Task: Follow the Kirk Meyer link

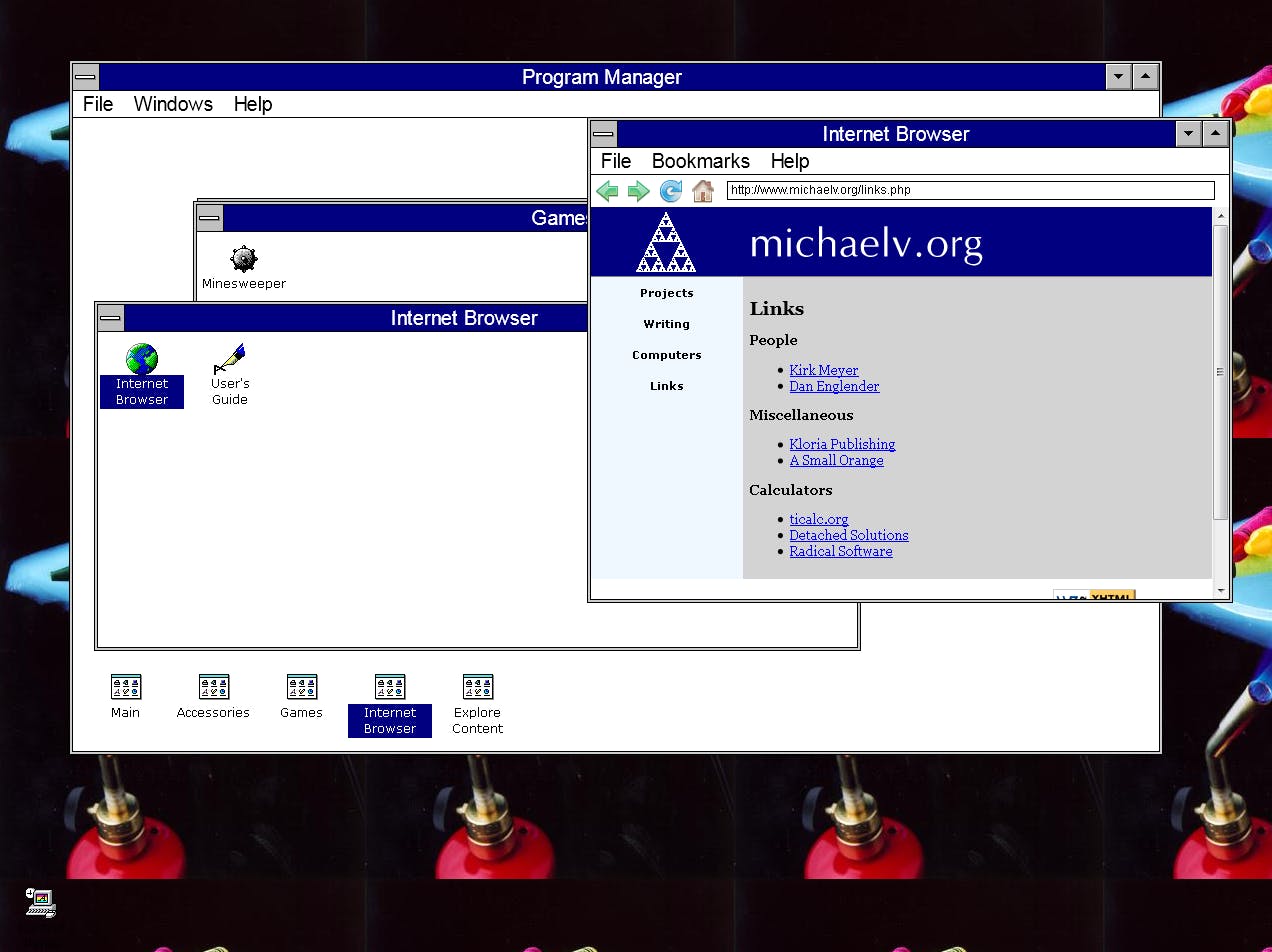Action: [823, 370]
